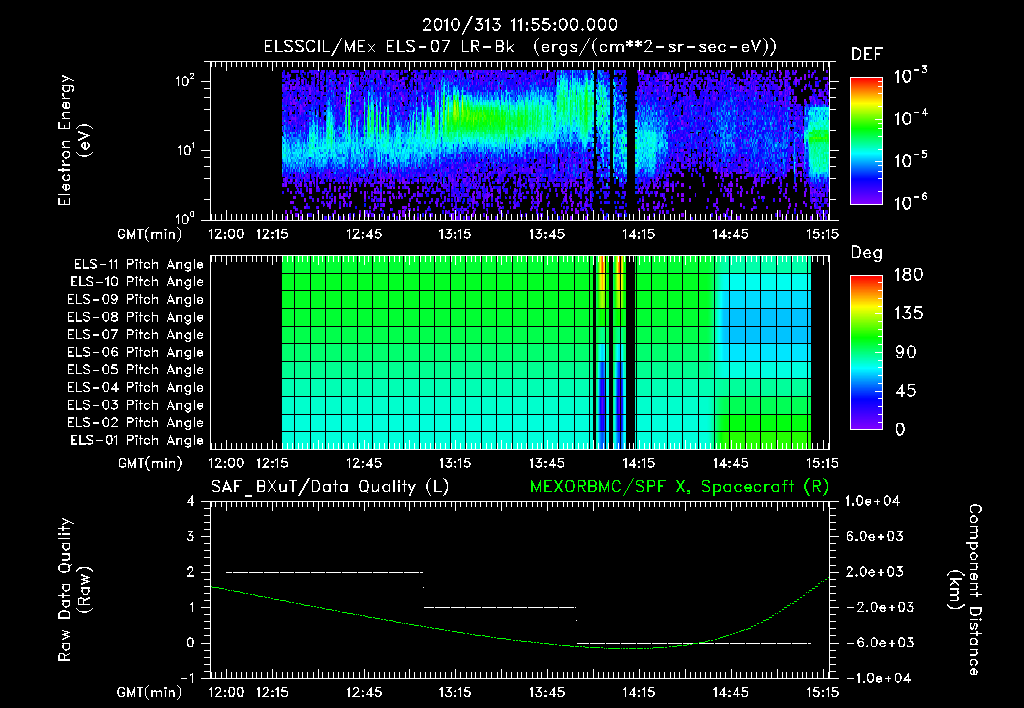Click the Component Distance (km) axis label
The height and width of the screenshot is (708, 1024).
(965, 590)
